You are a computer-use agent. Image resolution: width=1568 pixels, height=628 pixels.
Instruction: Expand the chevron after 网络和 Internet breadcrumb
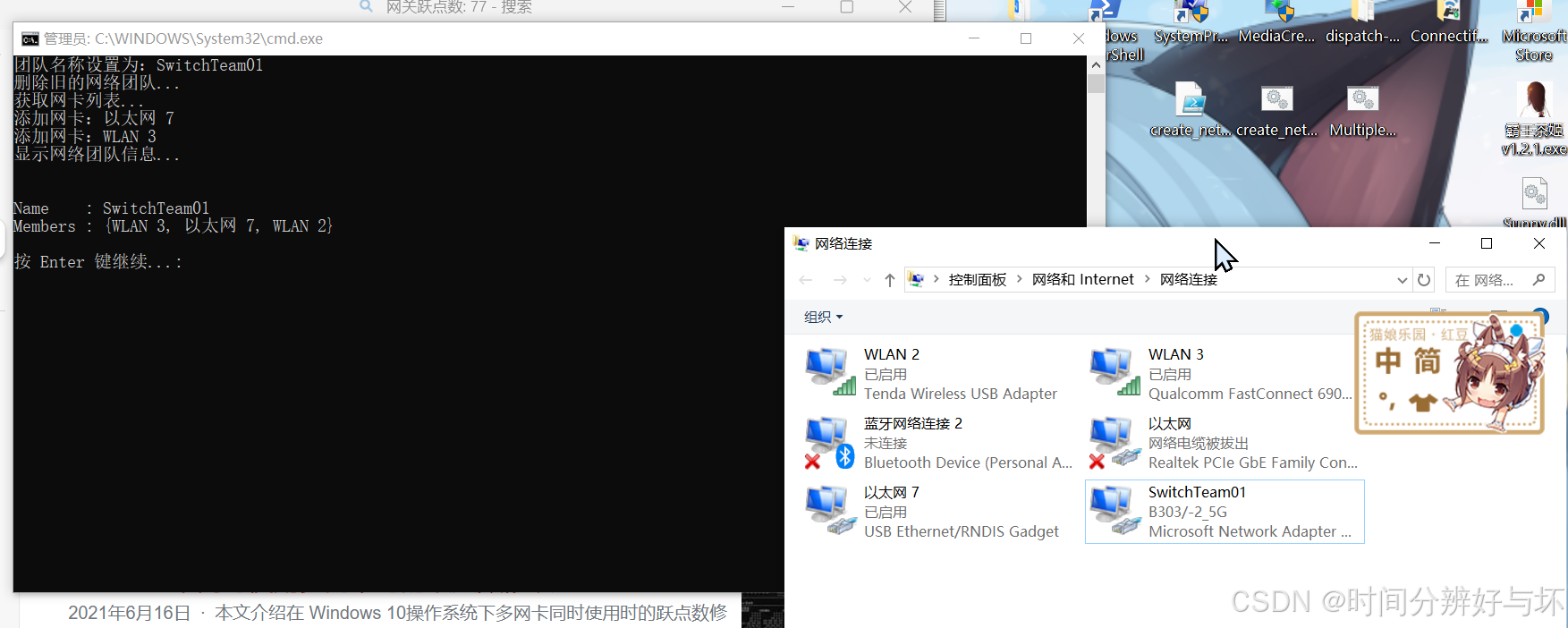tap(1147, 279)
